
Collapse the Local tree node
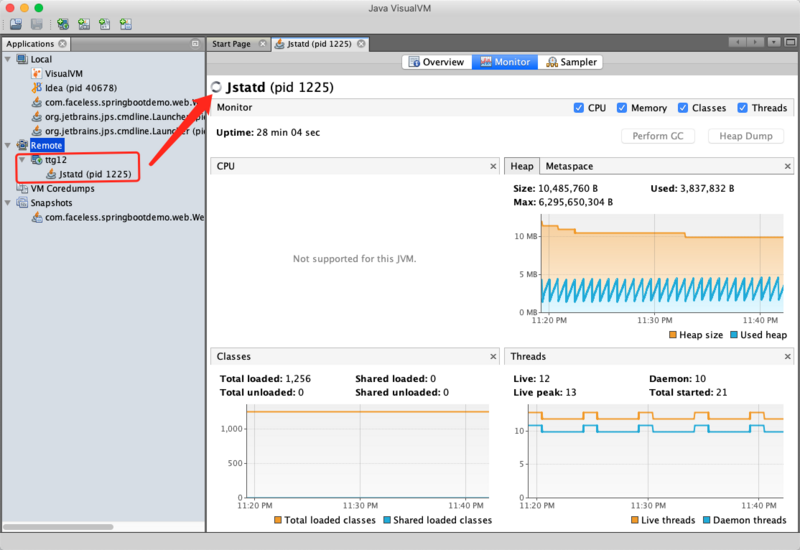[x=8, y=59]
